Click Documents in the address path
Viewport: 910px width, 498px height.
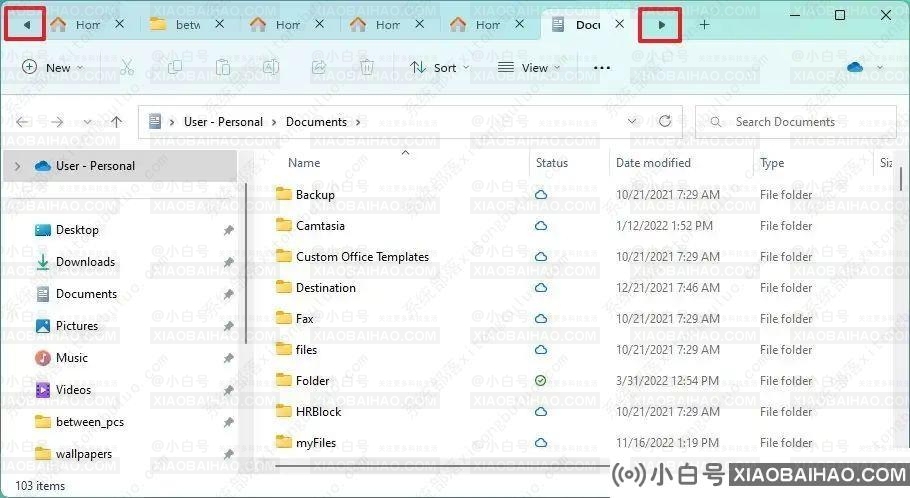(316, 122)
